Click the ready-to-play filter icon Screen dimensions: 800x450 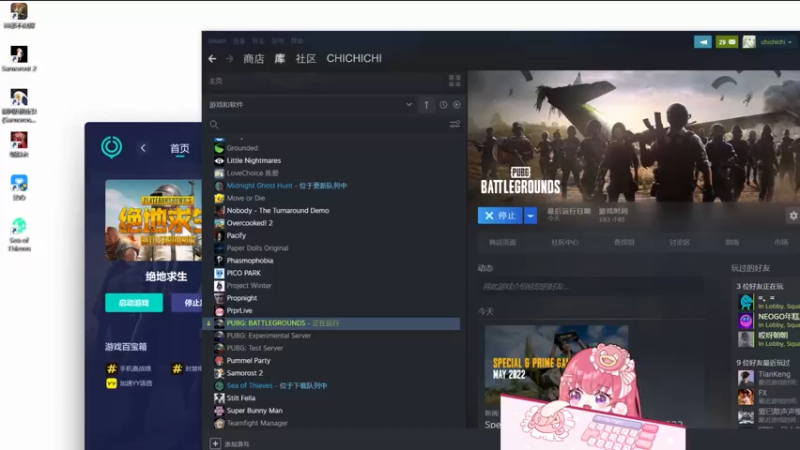[x=457, y=105]
